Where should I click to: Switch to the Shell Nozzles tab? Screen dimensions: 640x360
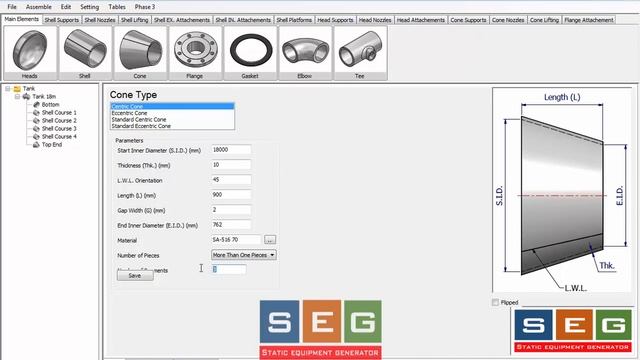click(x=100, y=20)
